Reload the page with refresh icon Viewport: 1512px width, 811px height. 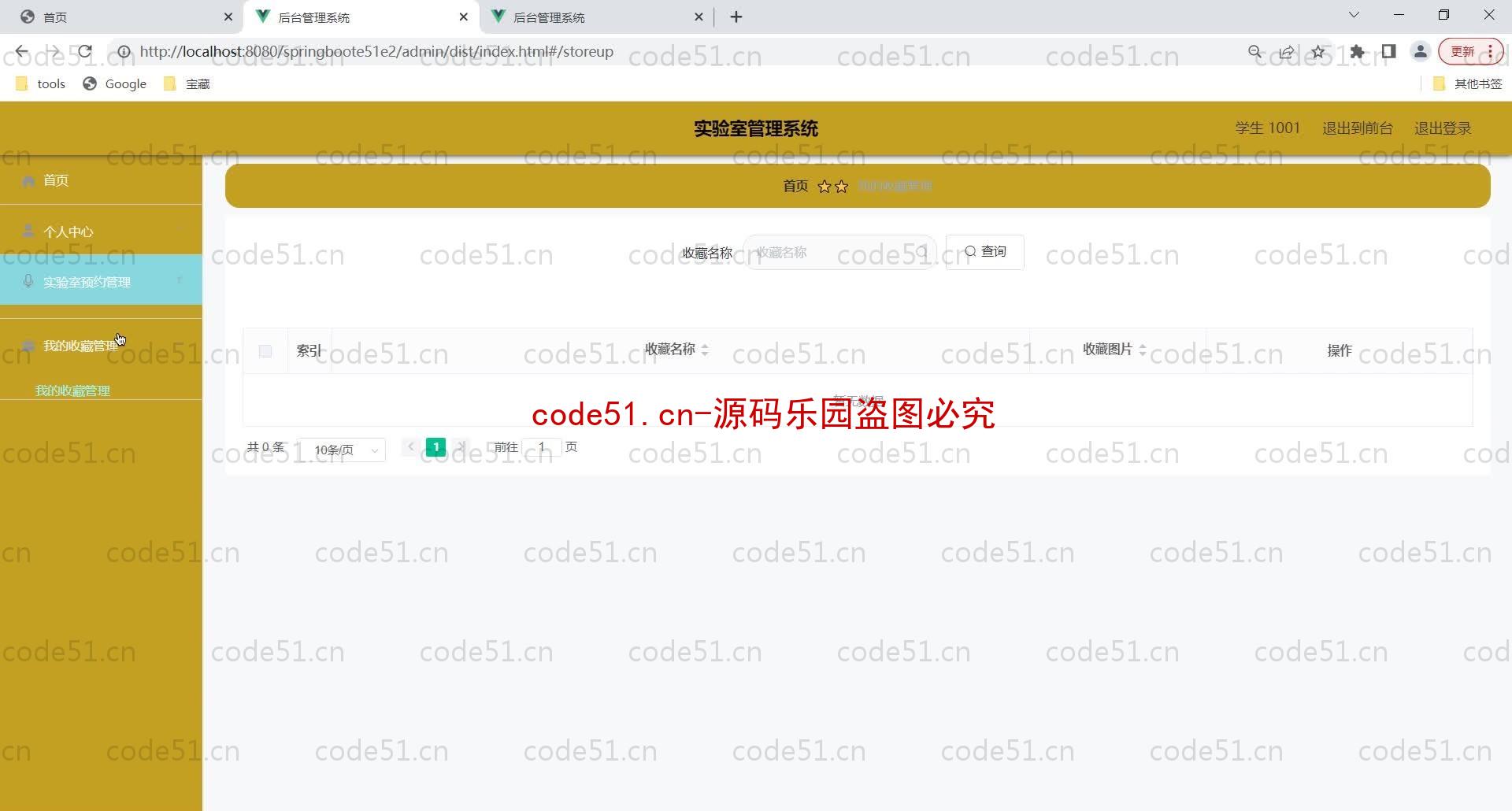[x=84, y=52]
